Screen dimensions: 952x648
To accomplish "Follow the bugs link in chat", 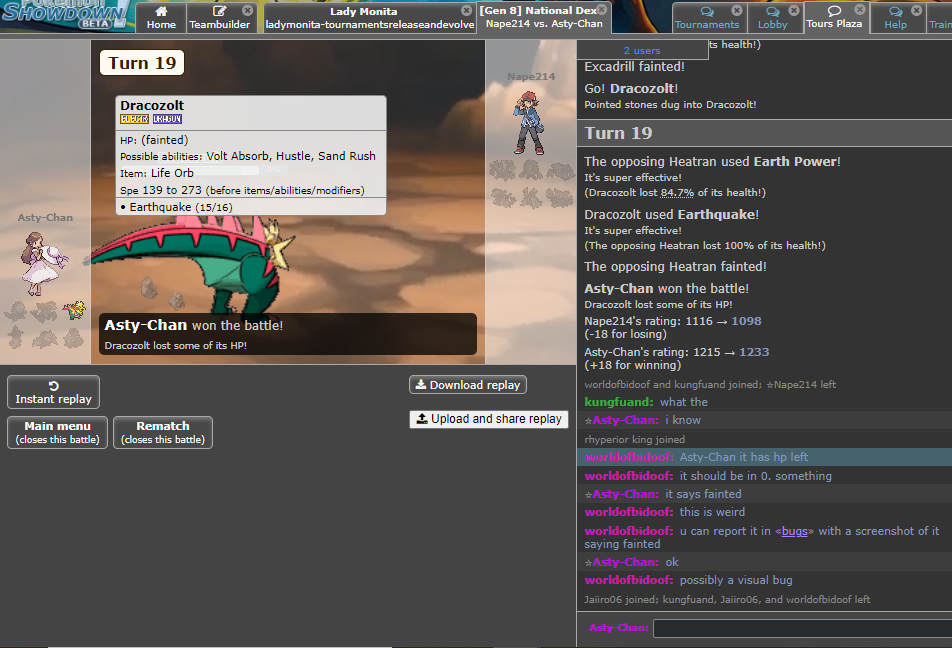I will tap(794, 531).
